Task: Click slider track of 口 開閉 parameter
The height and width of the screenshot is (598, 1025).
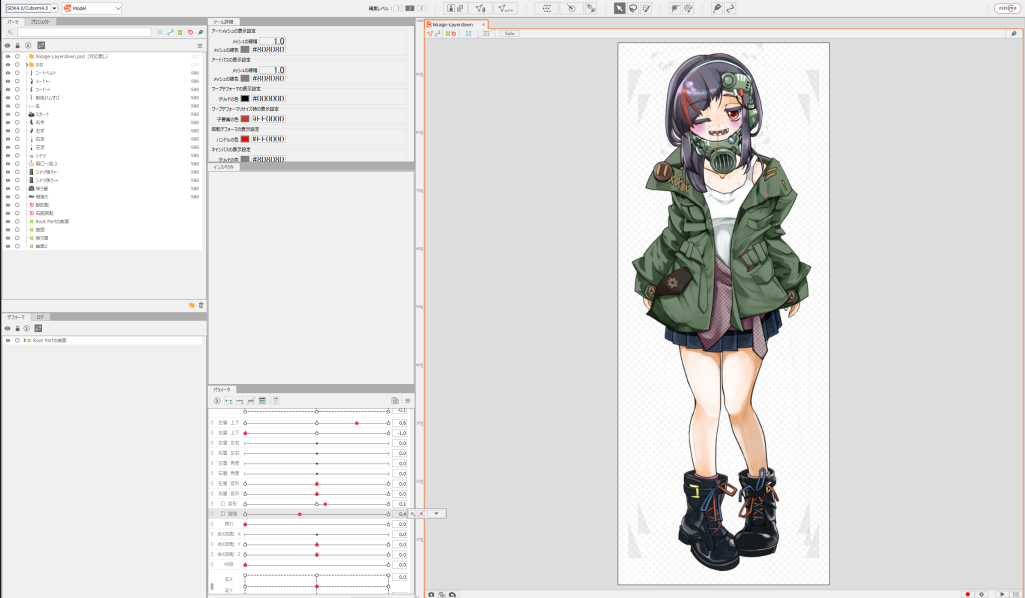Action: coord(317,514)
